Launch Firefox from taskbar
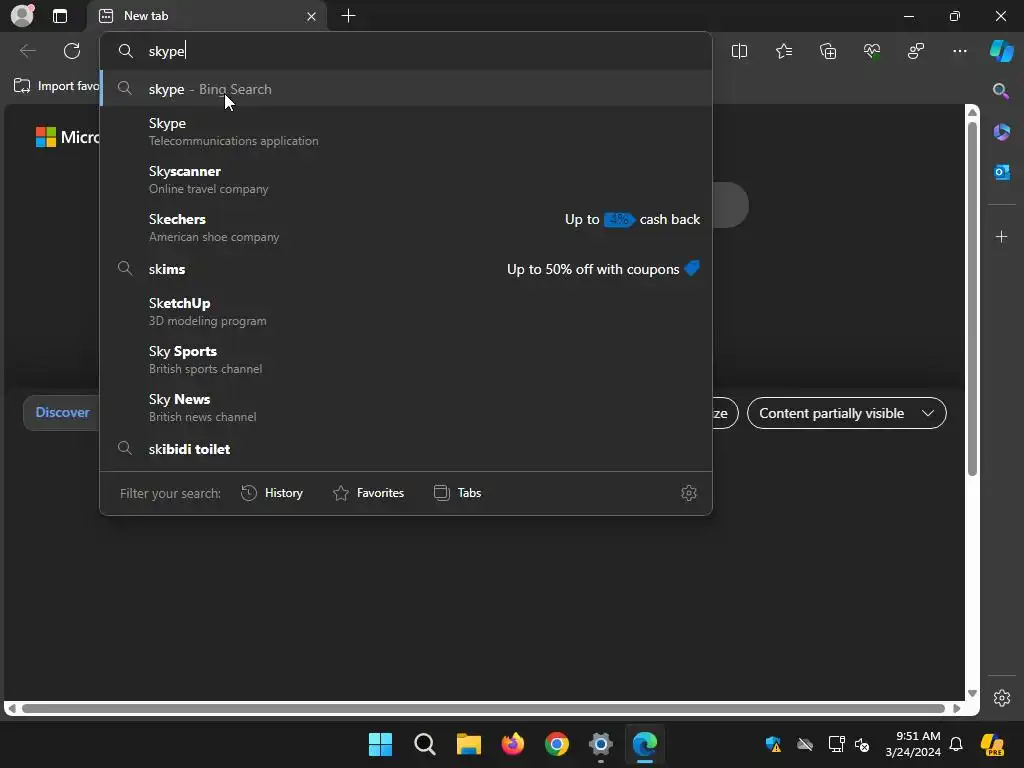Screen dimensions: 1024x768 click(513, 744)
